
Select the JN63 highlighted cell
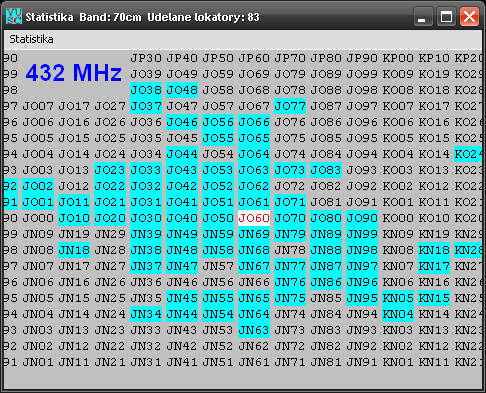click(x=254, y=330)
